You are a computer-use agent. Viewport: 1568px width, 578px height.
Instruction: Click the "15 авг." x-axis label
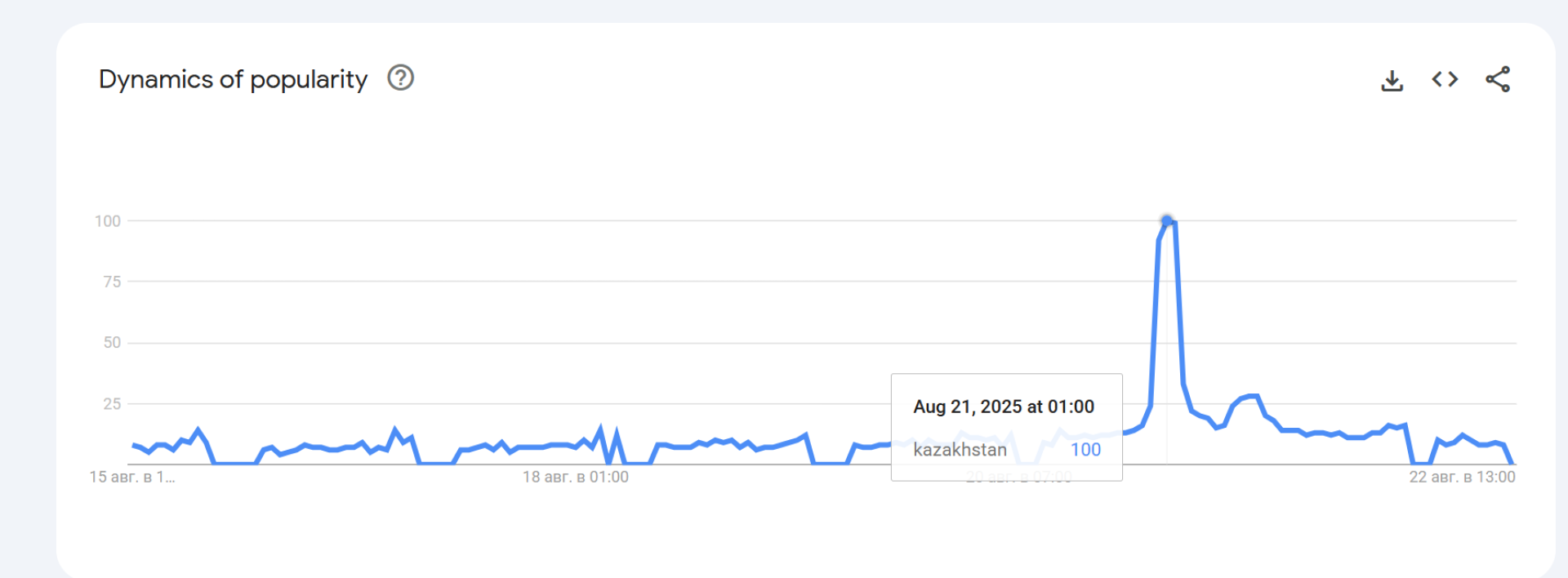(x=132, y=477)
